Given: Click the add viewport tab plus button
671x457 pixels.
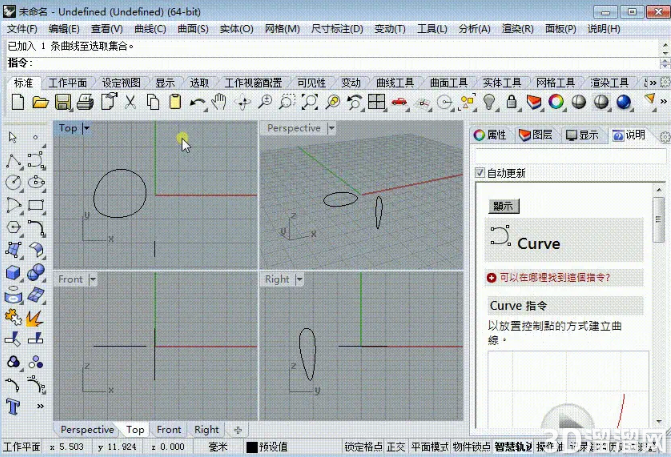Looking at the screenshot, I should tap(238, 430).
